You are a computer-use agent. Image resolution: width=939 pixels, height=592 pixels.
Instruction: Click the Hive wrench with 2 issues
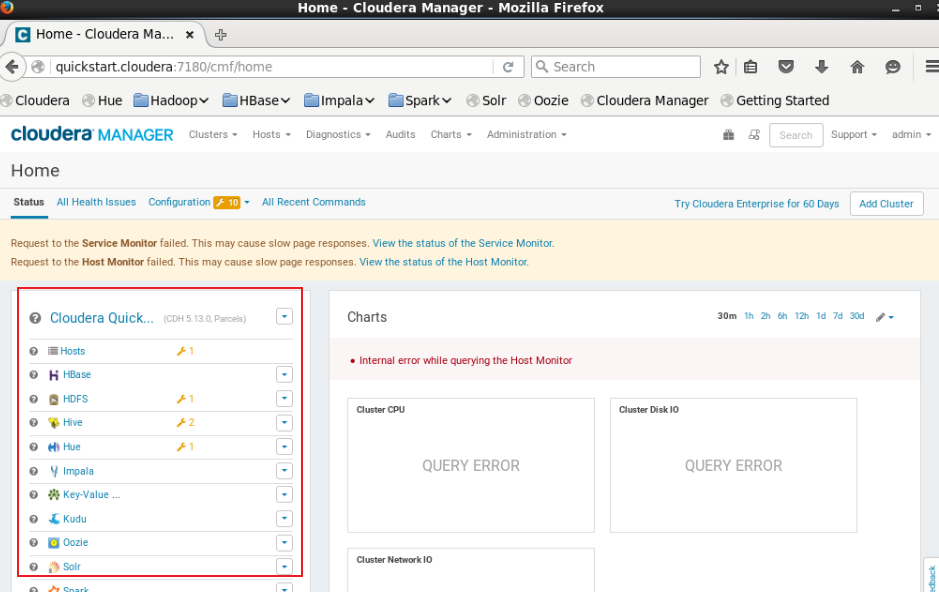185,423
